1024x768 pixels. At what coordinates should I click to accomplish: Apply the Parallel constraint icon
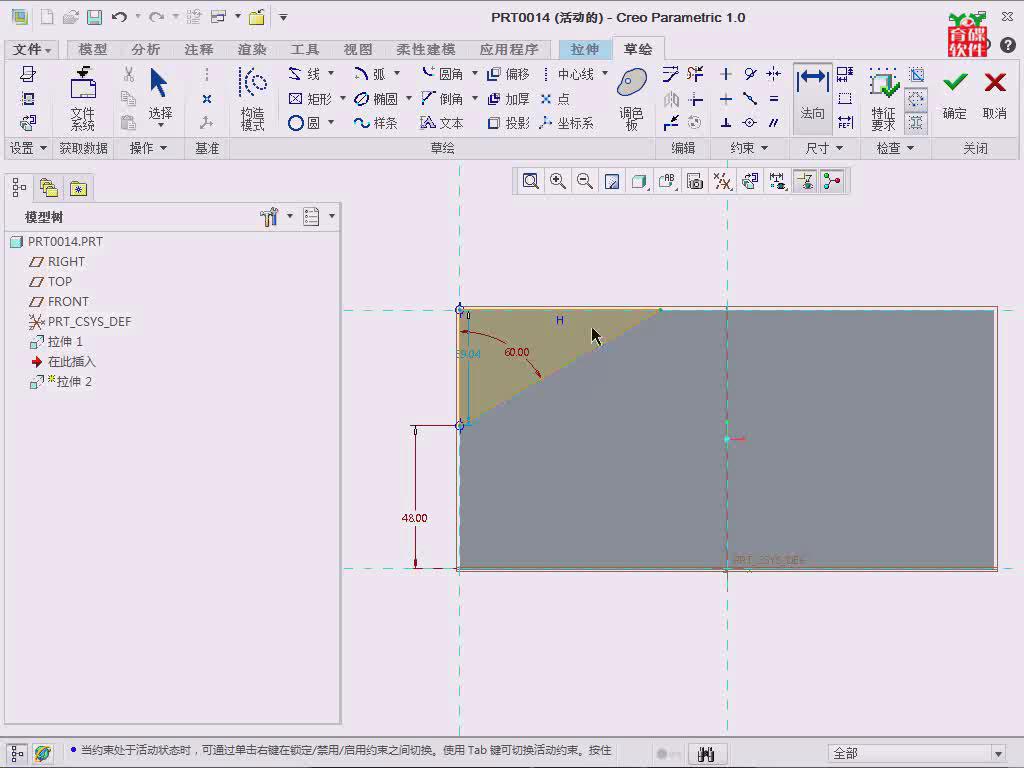pyautogui.click(x=774, y=123)
